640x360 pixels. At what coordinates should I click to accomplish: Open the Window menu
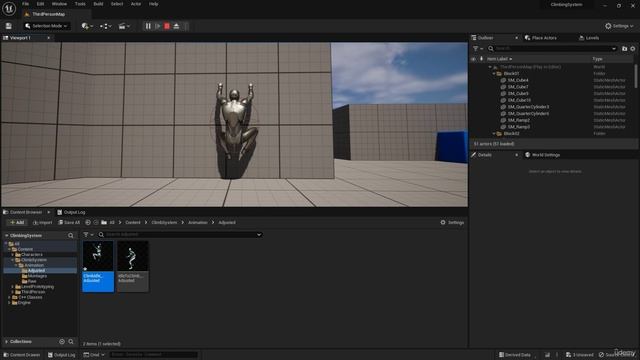(59, 4)
